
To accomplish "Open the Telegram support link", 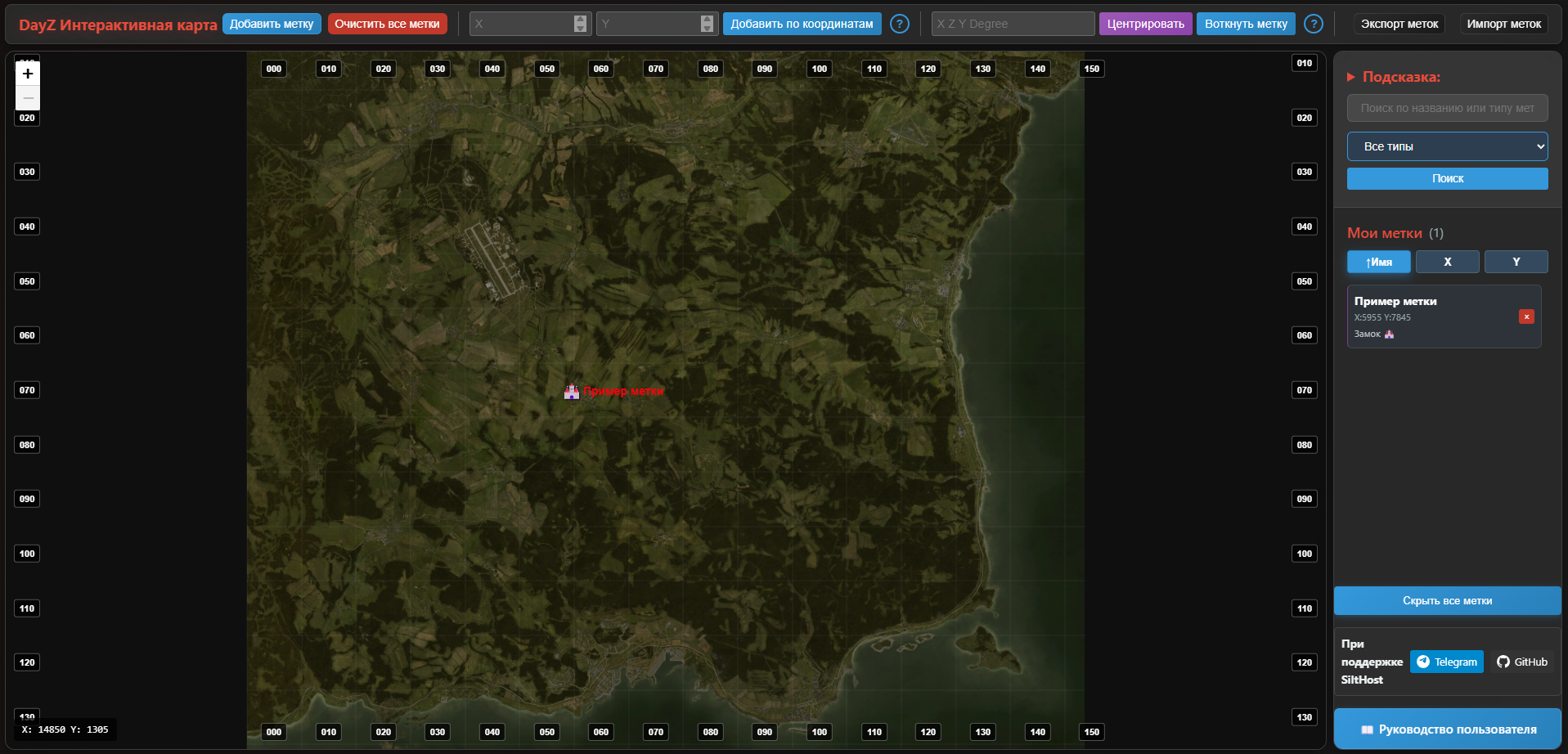I will pos(1446,662).
